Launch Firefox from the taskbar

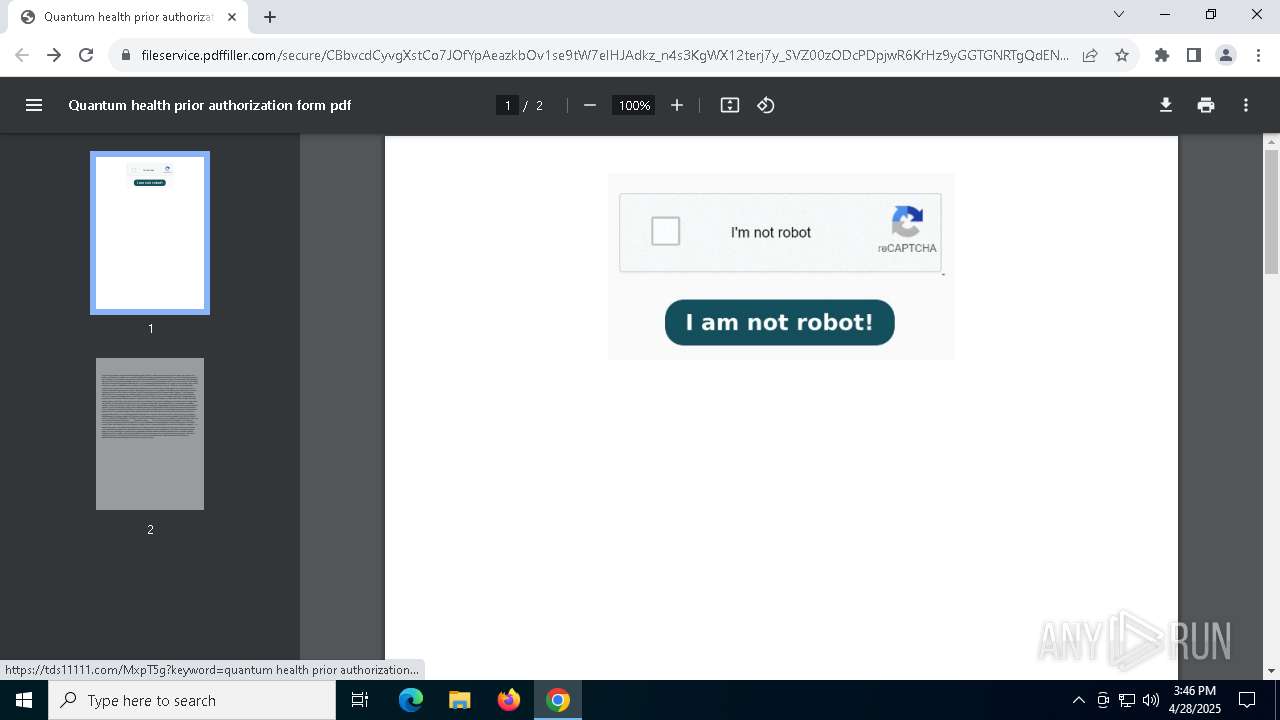tap(509, 700)
